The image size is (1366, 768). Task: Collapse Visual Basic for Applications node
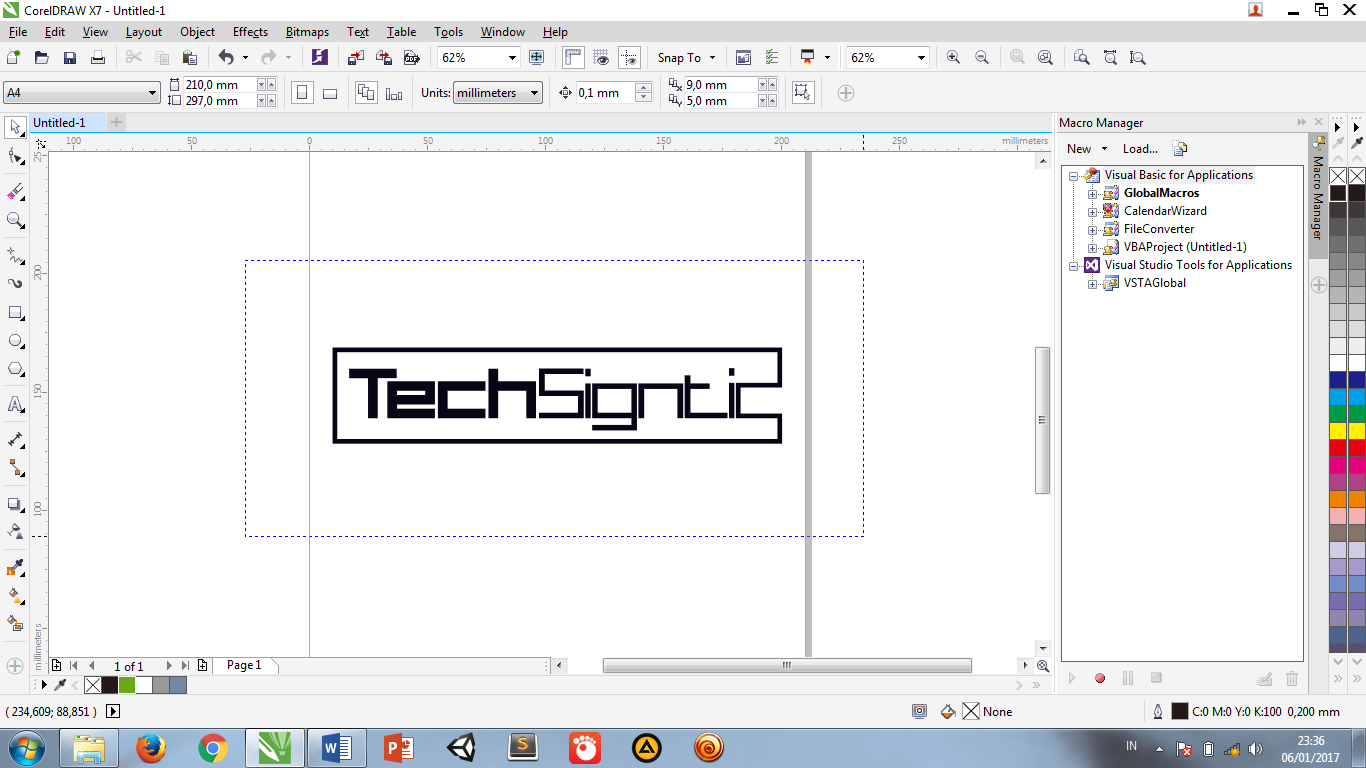click(x=1074, y=175)
